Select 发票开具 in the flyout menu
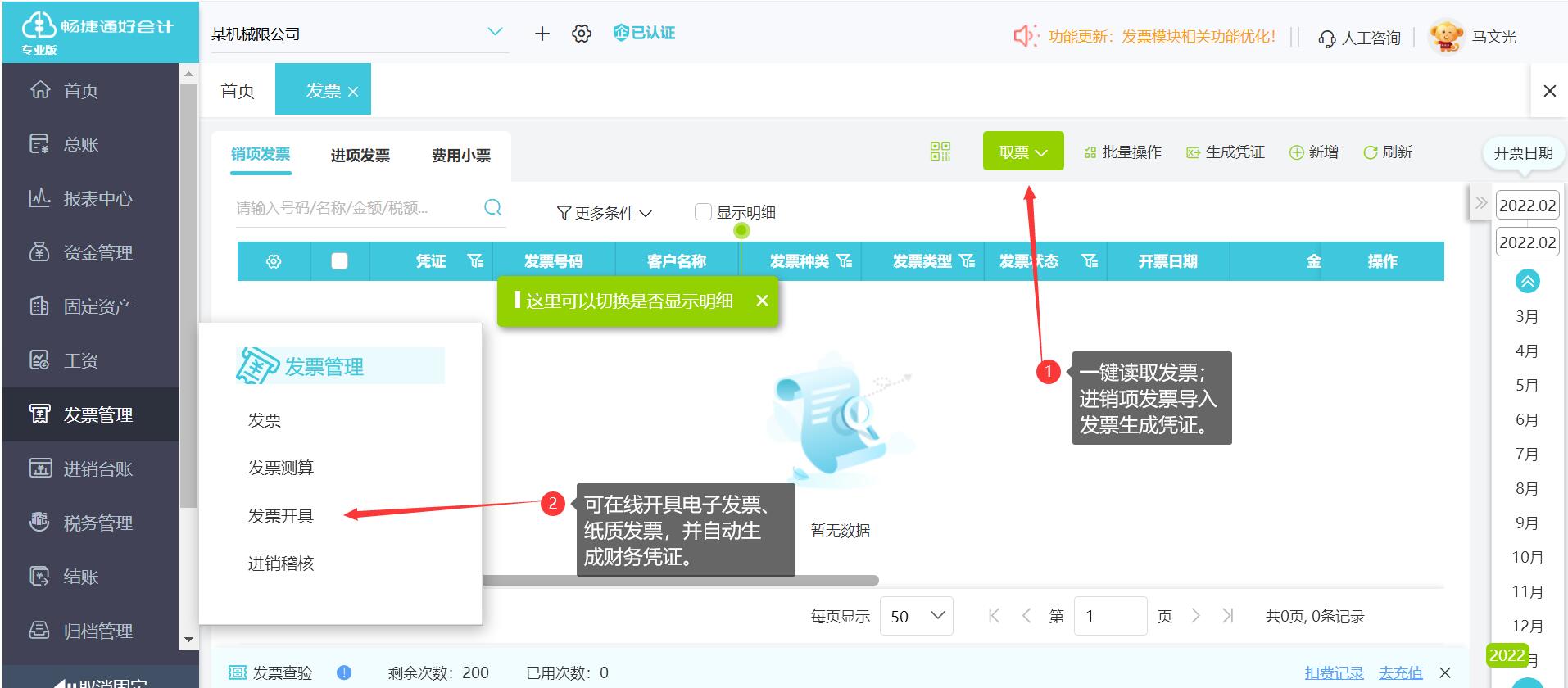 281,516
